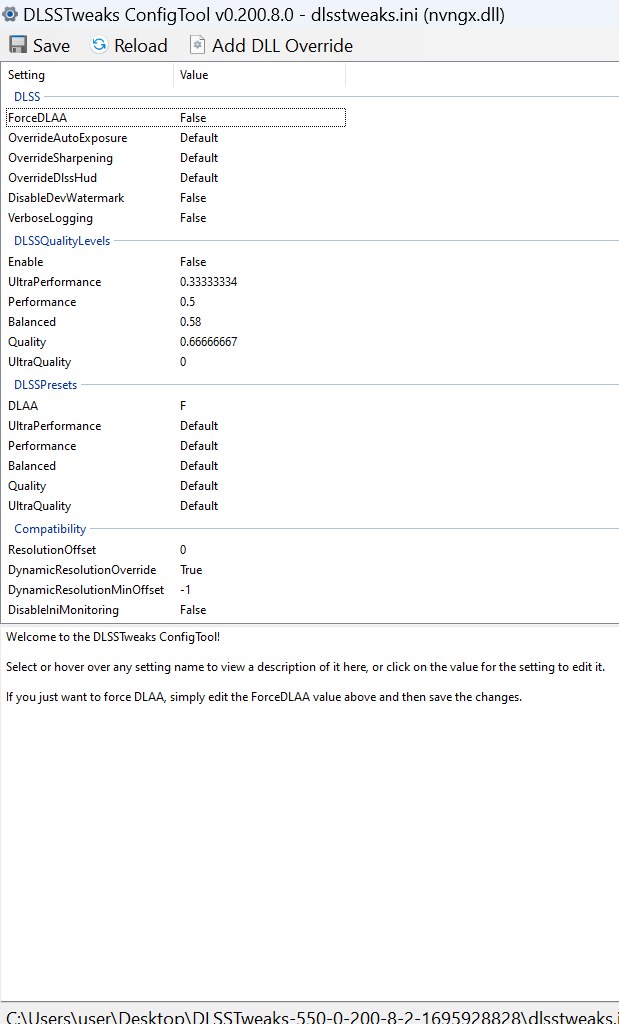The width and height of the screenshot is (619, 1024).
Task: Edit the DisableDevWatermark value False
Action: tap(193, 198)
